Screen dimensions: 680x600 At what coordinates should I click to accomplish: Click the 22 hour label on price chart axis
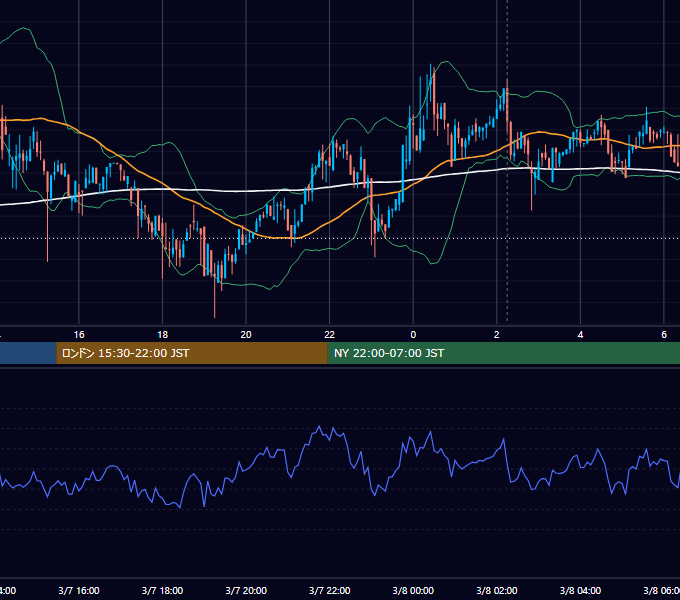330,334
